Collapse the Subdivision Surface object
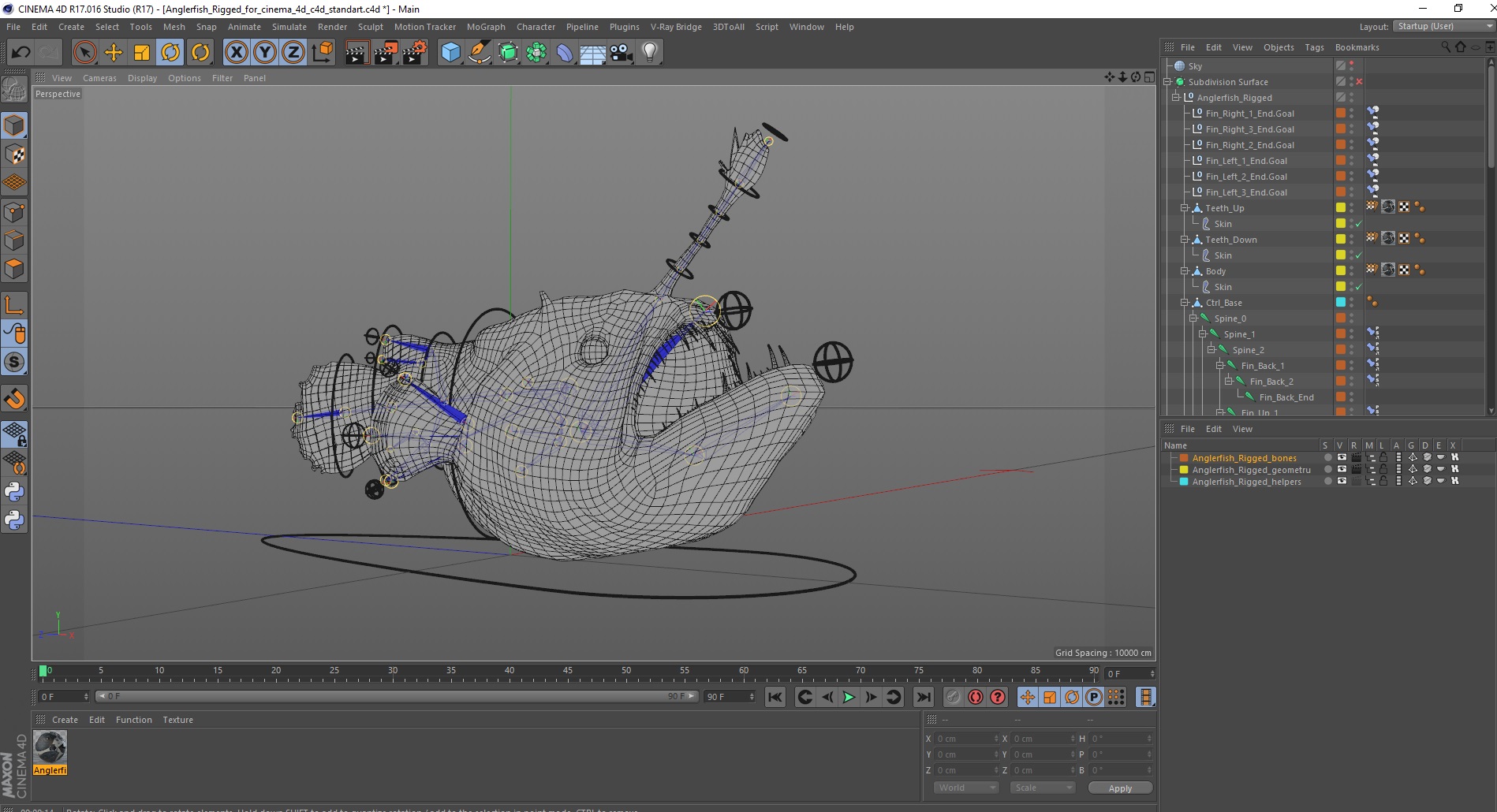The image size is (1497, 812). (x=1167, y=82)
